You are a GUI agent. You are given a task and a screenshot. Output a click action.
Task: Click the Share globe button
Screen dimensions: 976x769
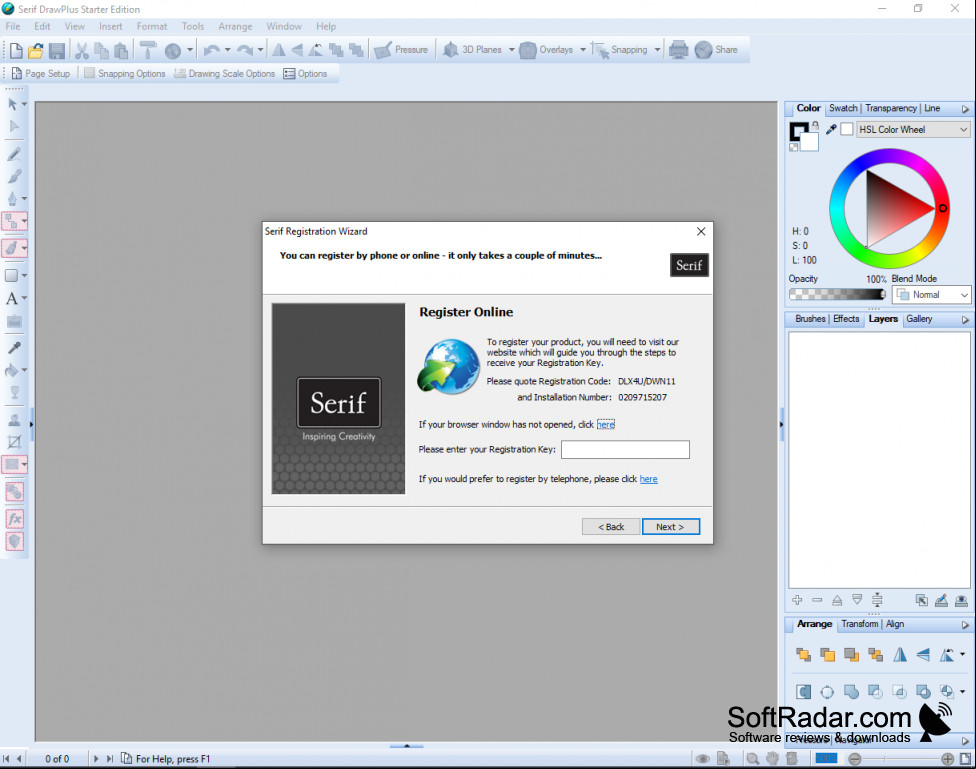click(716, 50)
